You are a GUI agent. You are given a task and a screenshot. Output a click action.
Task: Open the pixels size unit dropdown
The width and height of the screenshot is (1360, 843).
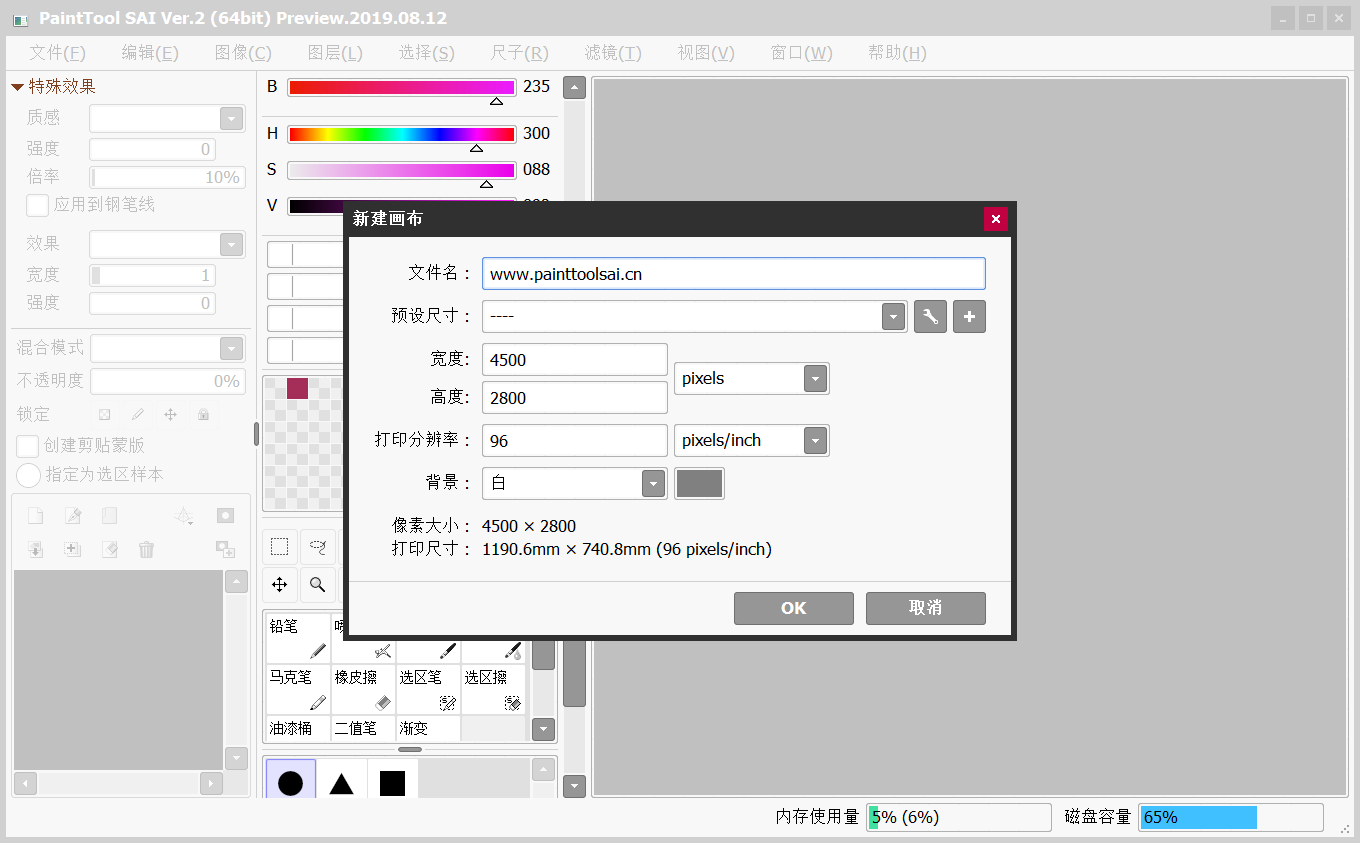pos(816,379)
